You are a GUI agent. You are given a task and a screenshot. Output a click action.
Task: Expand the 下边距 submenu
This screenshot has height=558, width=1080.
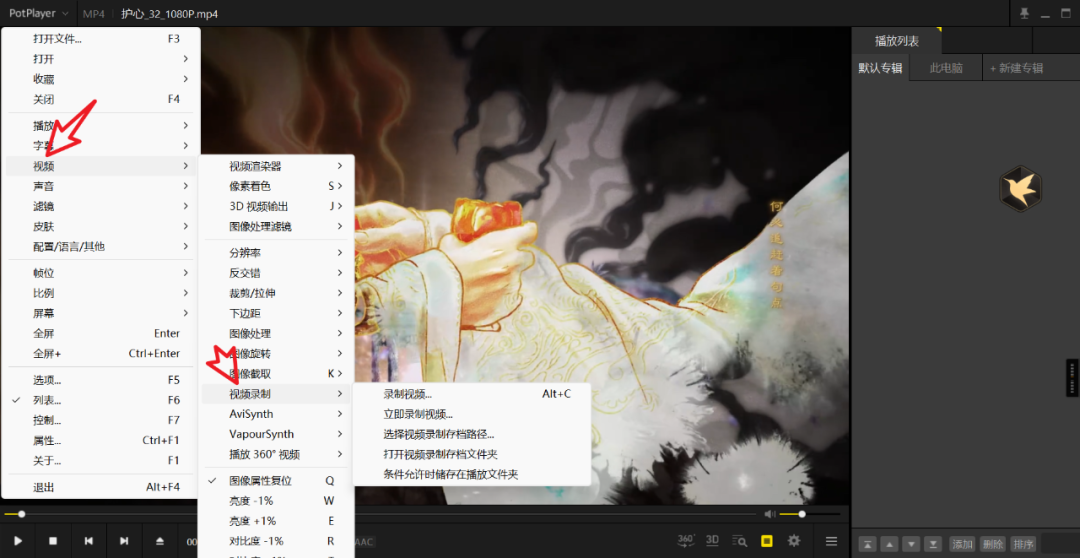277,313
